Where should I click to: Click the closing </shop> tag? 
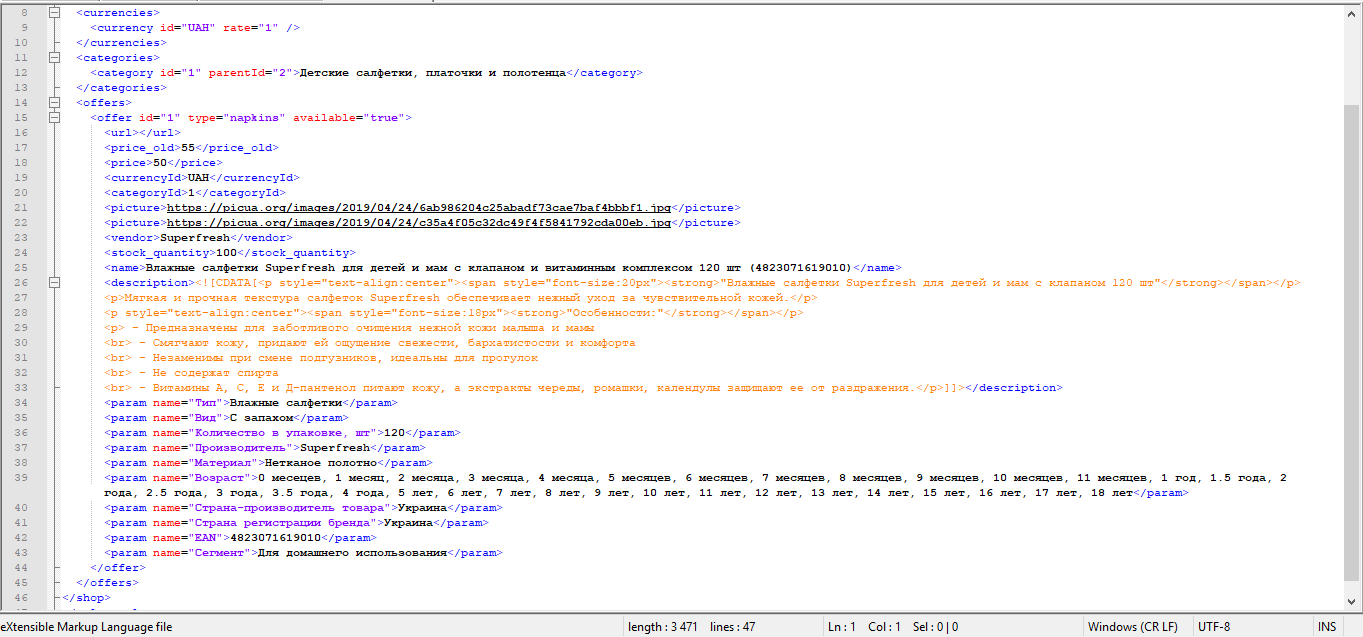(x=84, y=598)
